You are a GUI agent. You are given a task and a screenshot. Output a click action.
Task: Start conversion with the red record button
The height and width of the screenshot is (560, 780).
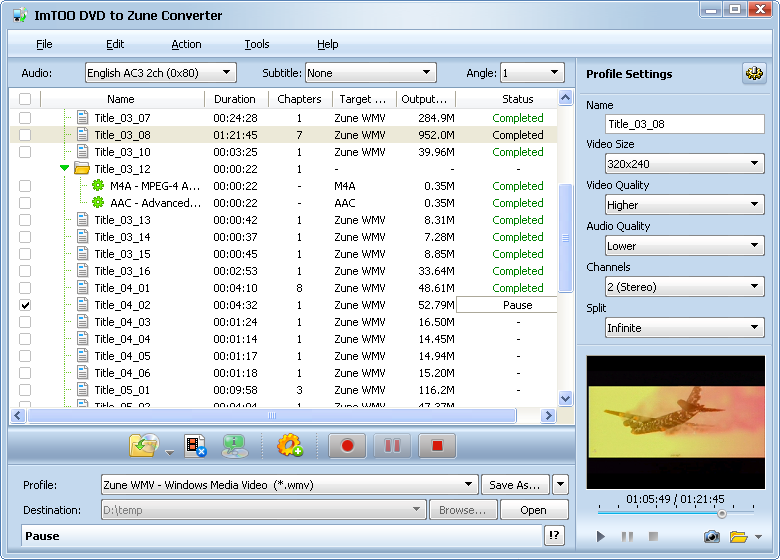347,446
